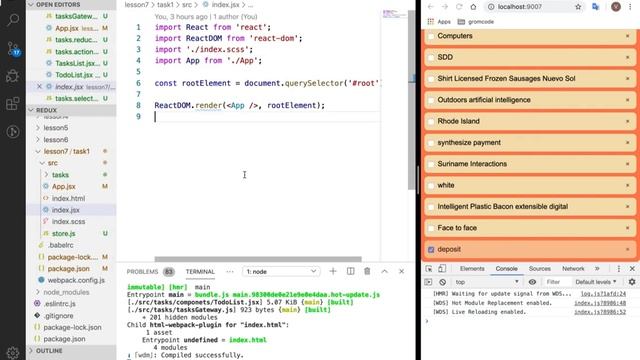Open the log.js source link in console

coord(603,294)
